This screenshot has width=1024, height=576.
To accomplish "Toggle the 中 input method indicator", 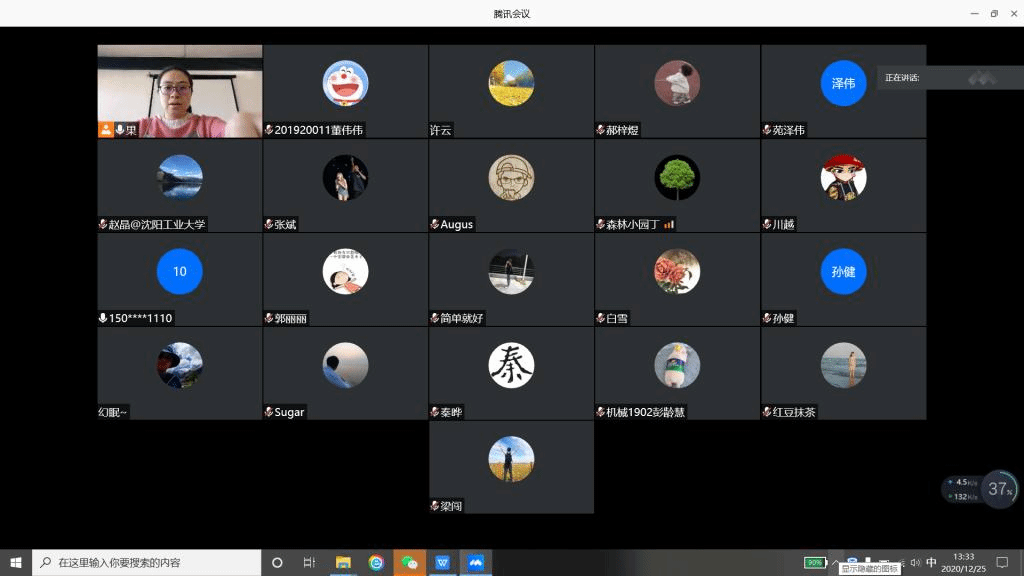I will [x=932, y=562].
